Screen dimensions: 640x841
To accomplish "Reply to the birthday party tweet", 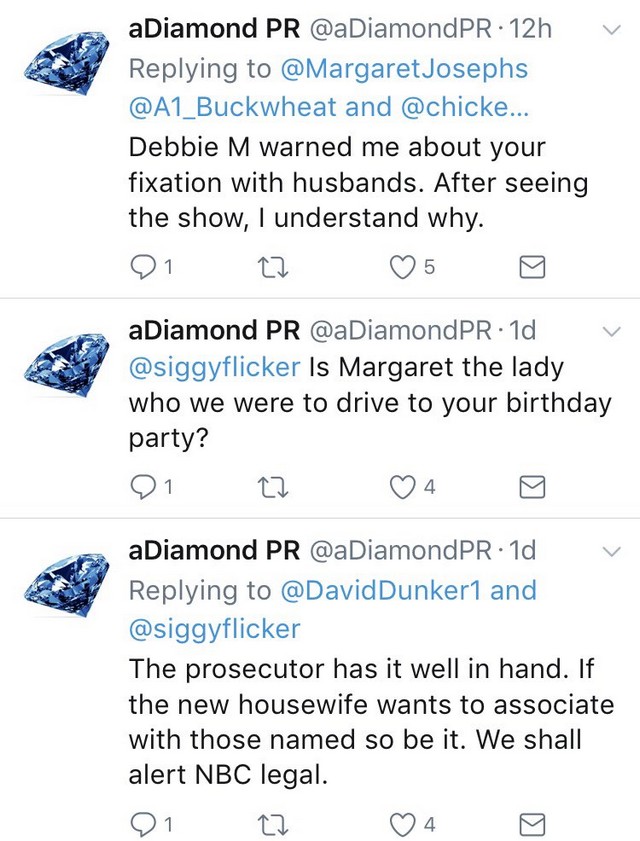I will [x=144, y=487].
